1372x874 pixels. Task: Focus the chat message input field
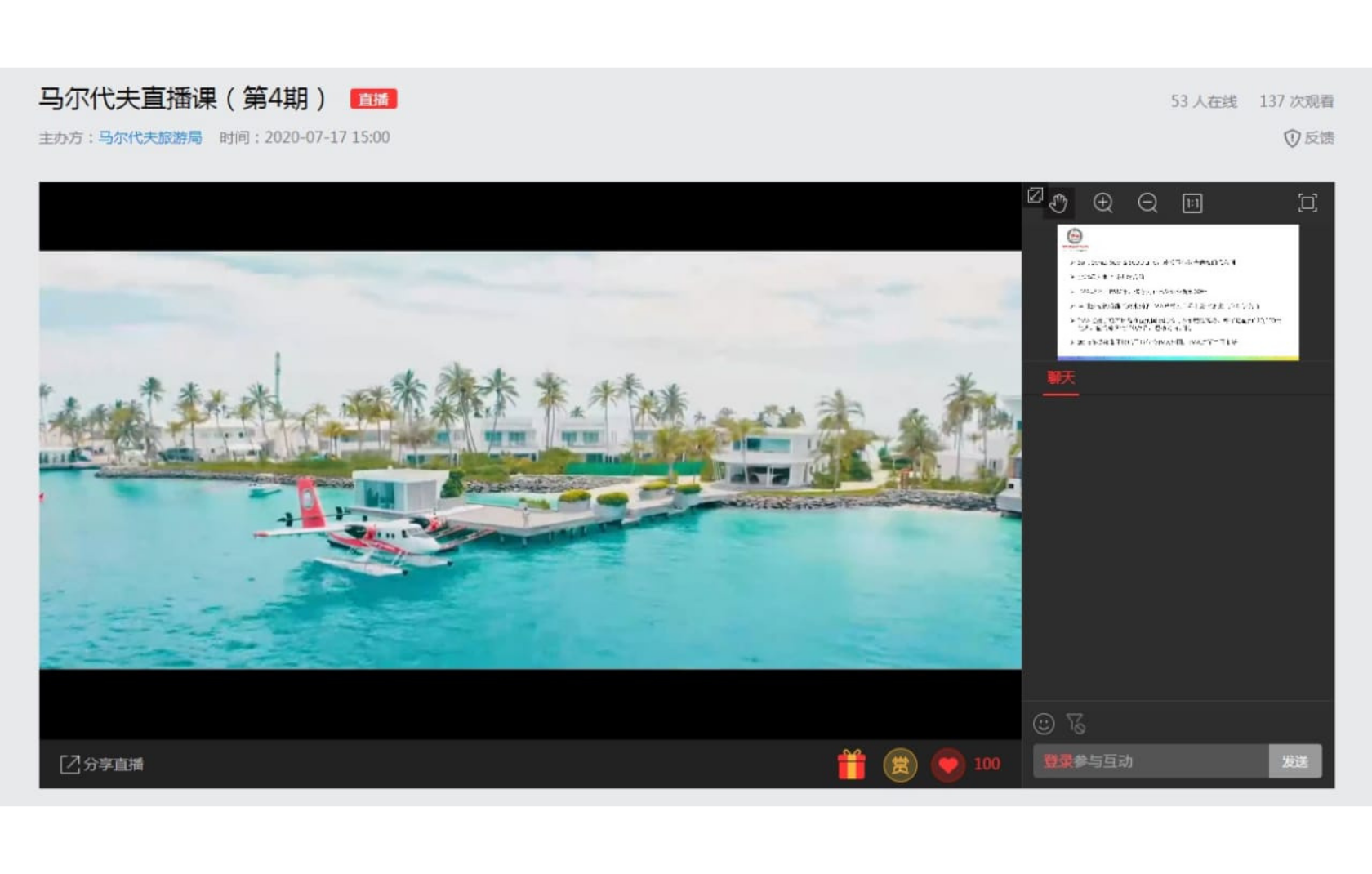point(1151,761)
